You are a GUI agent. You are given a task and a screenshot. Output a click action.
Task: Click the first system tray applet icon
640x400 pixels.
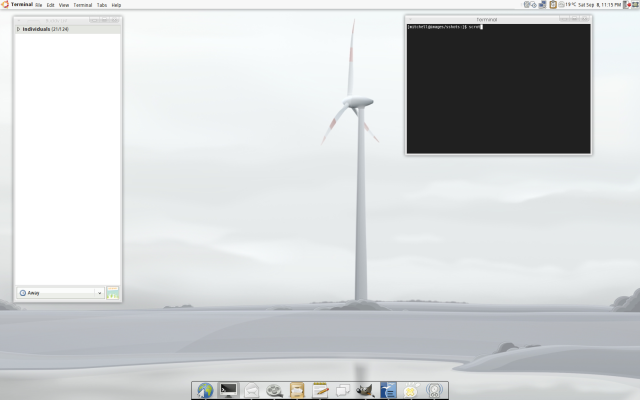527,5
